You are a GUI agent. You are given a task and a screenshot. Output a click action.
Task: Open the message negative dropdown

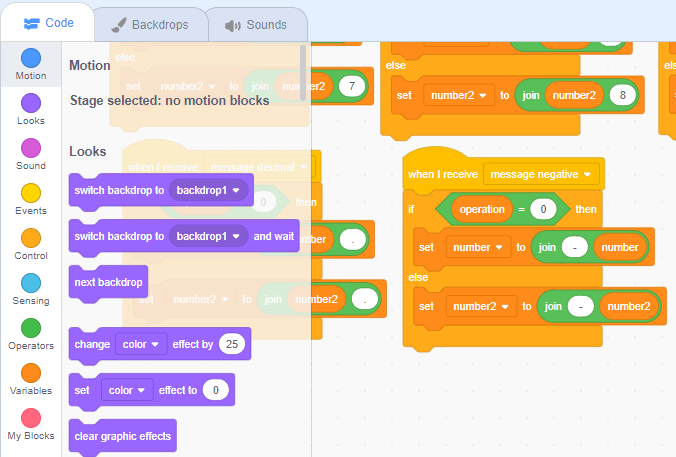[x=541, y=174]
